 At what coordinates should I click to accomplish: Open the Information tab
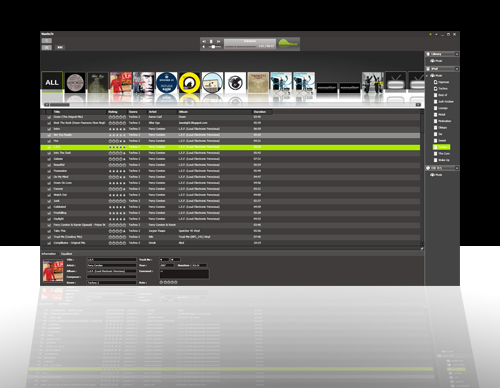49,254
